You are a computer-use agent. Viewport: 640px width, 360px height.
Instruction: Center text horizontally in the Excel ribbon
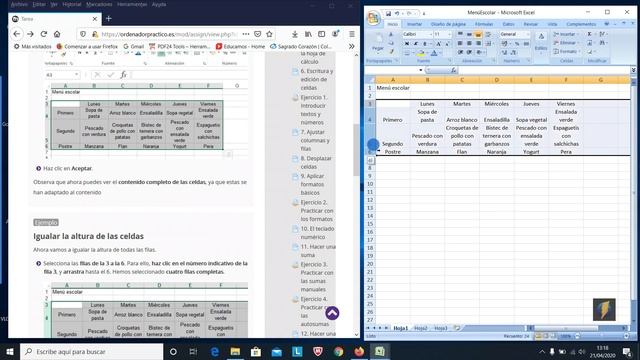pyautogui.click(x=469, y=43)
